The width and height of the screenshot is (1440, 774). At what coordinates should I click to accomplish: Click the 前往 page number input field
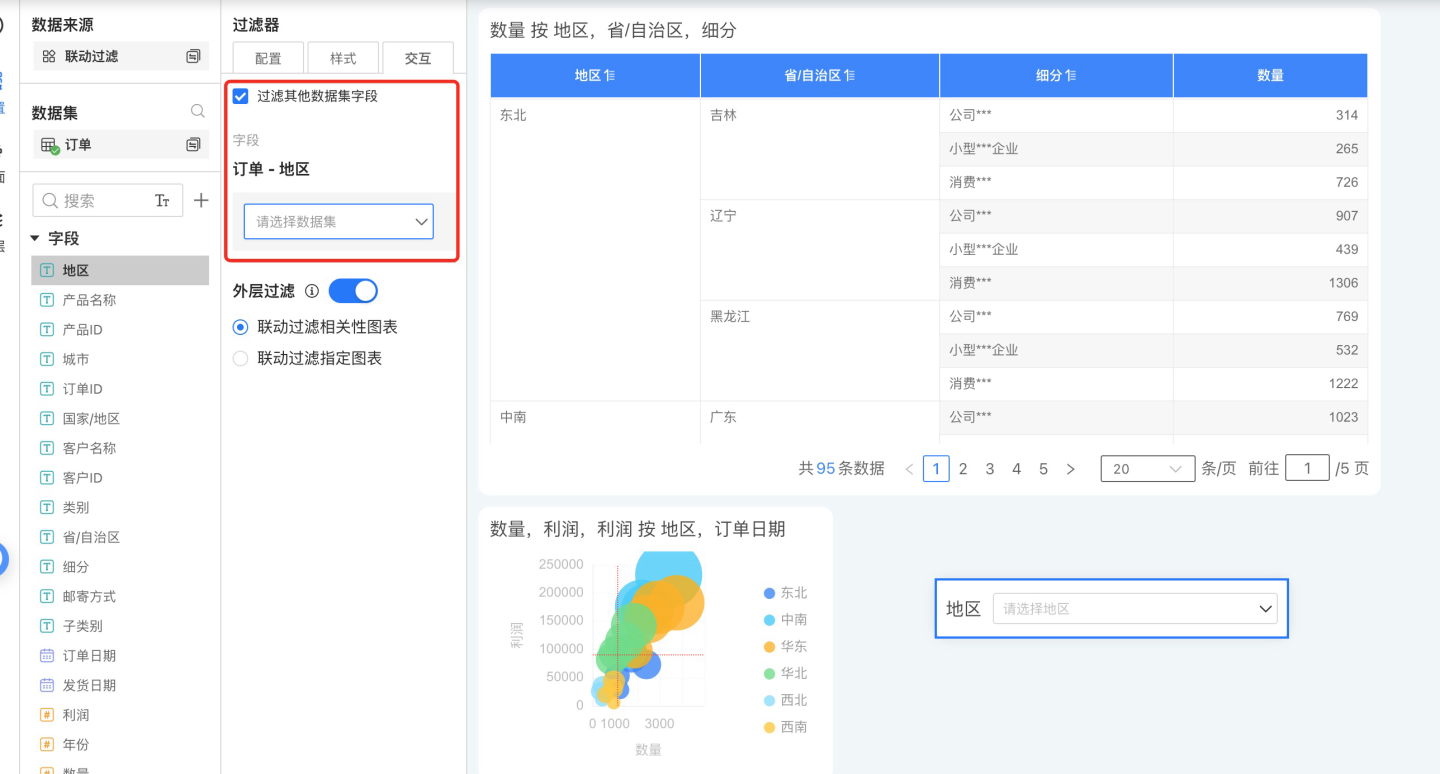point(1306,468)
